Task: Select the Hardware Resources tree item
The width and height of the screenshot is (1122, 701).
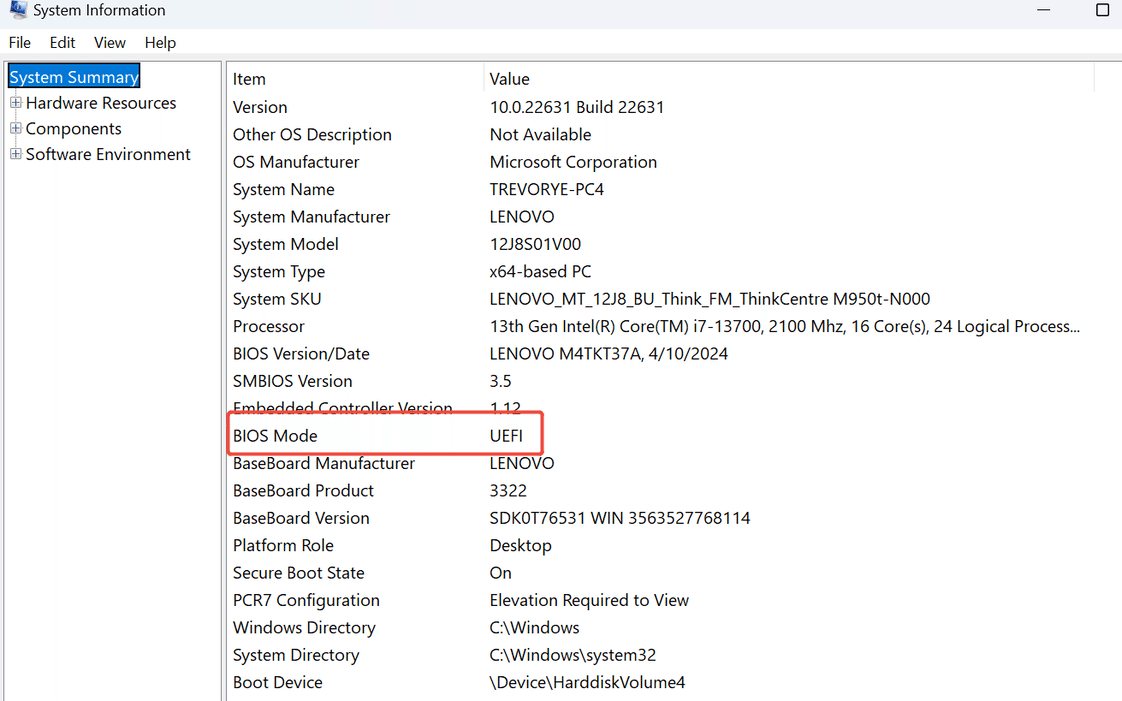Action: pos(101,103)
